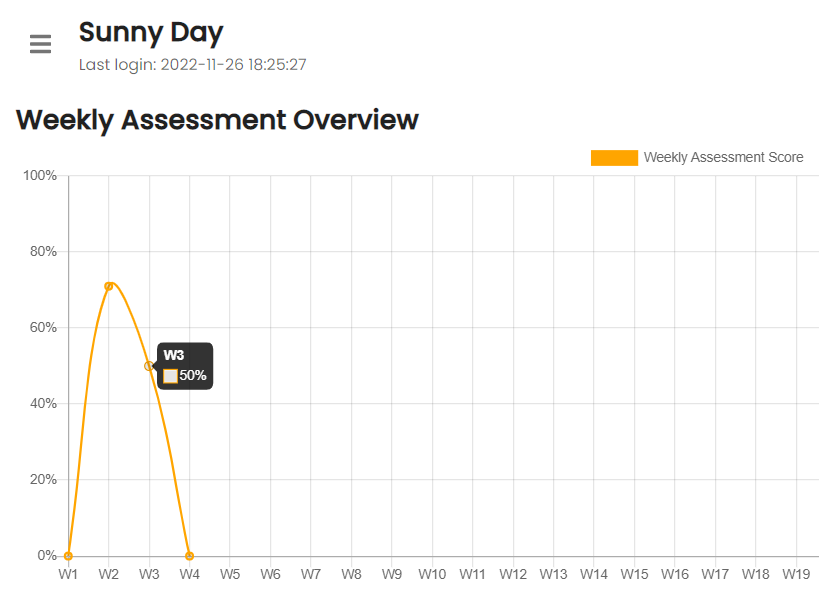
Task: Click the Sunny Day page title
Action: click(151, 32)
